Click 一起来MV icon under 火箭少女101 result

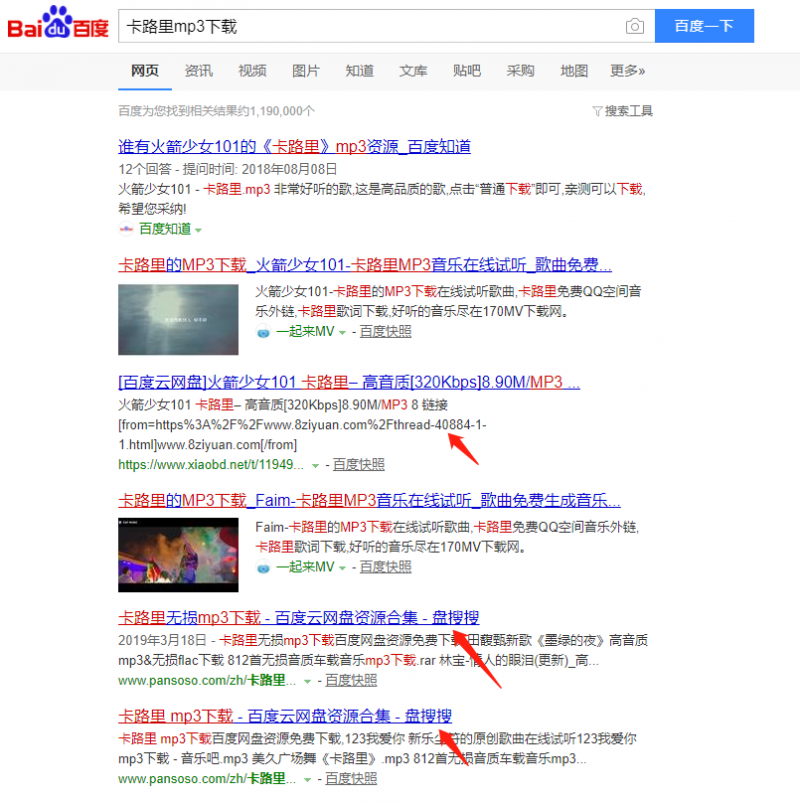(263, 332)
